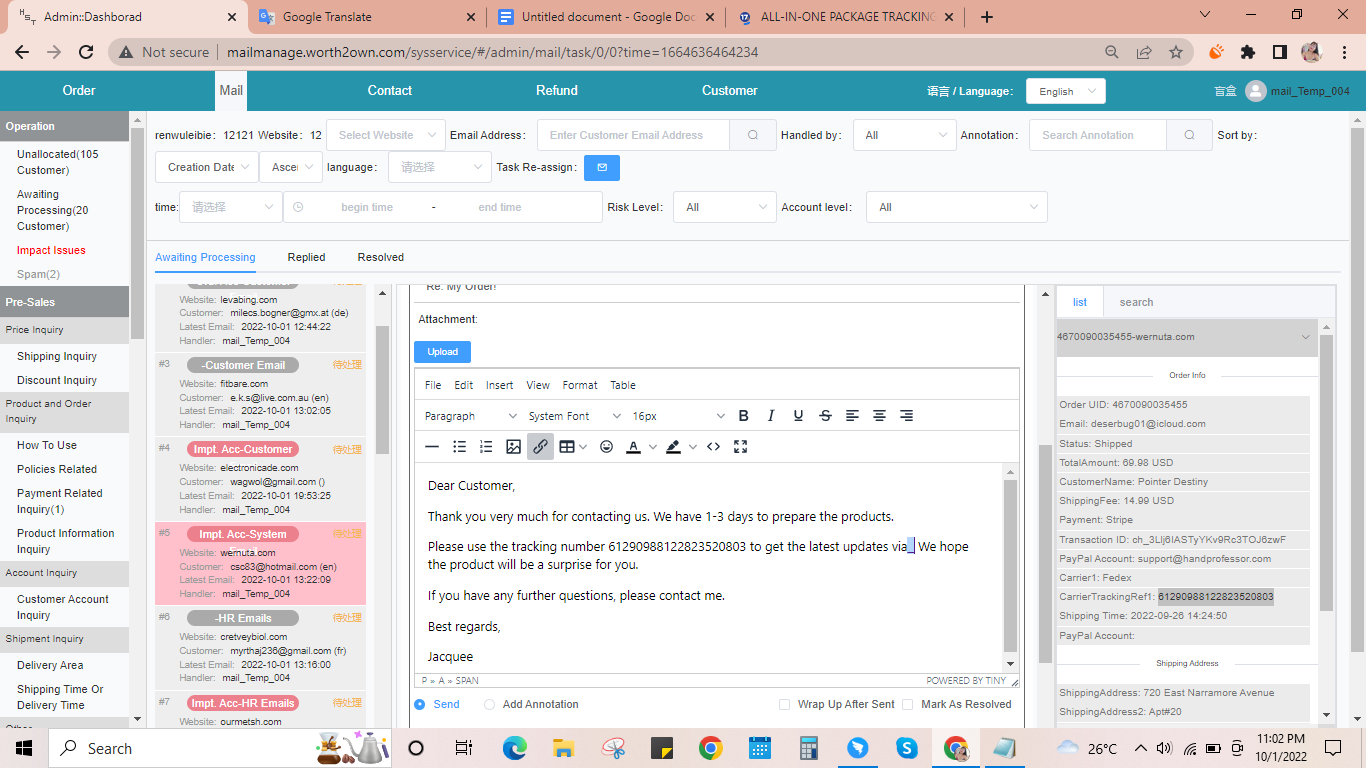Click the insert link icon
This screenshot has width=1366, height=768.
tap(540, 447)
